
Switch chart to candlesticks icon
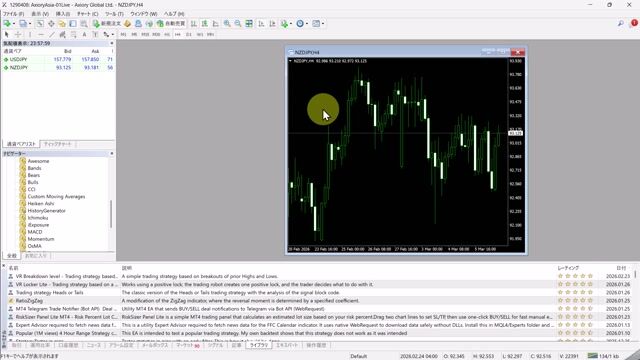[x=204, y=24]
